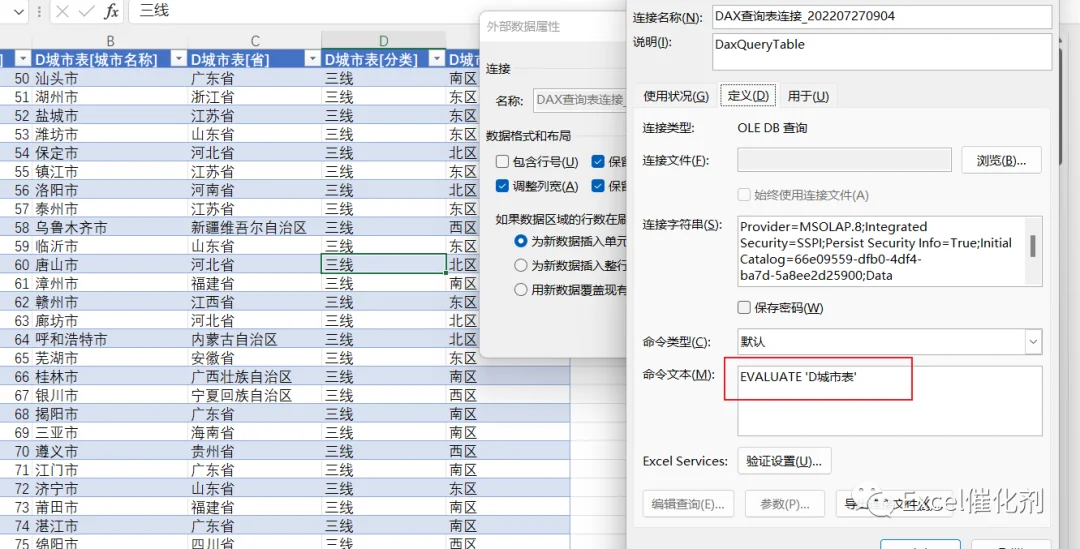Select column B header

(110, 41)
